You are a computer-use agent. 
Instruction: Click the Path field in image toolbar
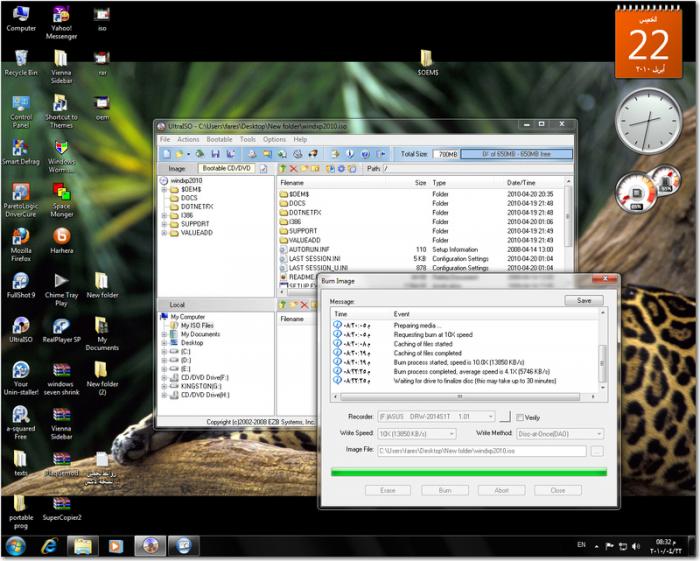click(477, 169)
